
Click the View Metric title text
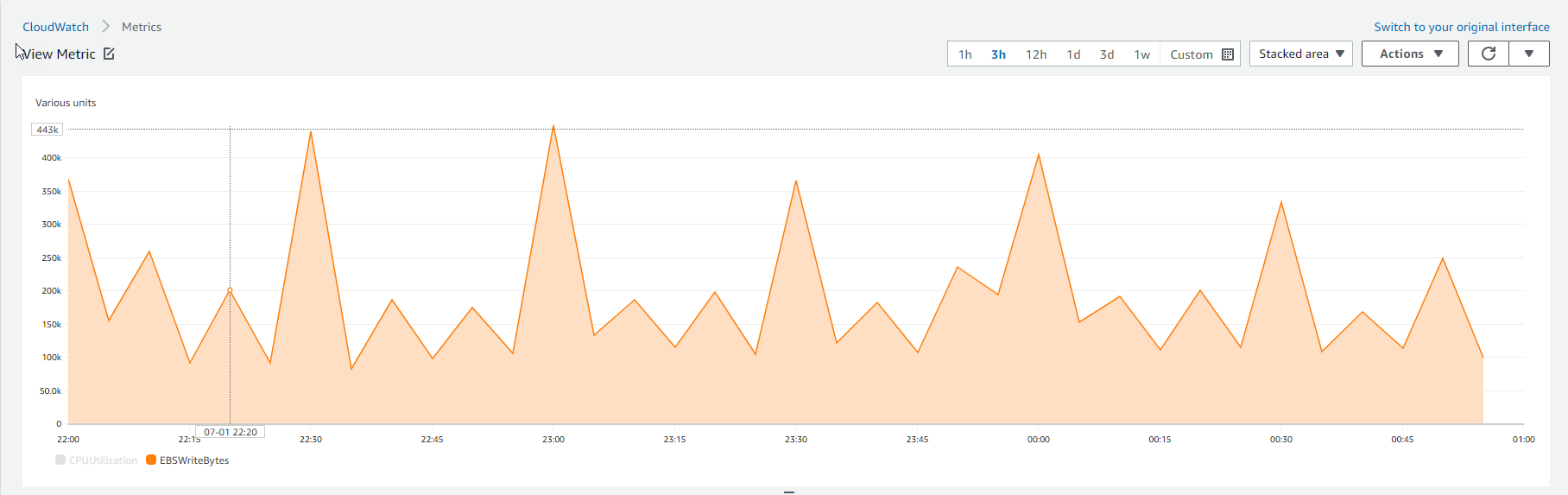tap(58, 54)
